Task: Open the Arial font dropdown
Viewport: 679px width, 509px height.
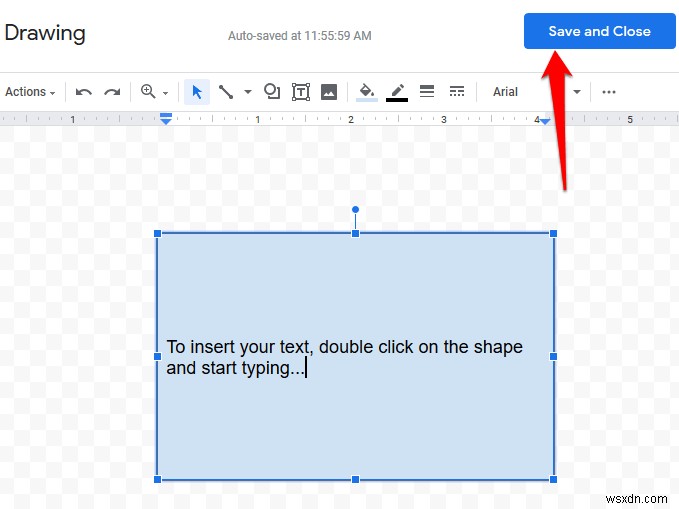Action: pos(537,92)
